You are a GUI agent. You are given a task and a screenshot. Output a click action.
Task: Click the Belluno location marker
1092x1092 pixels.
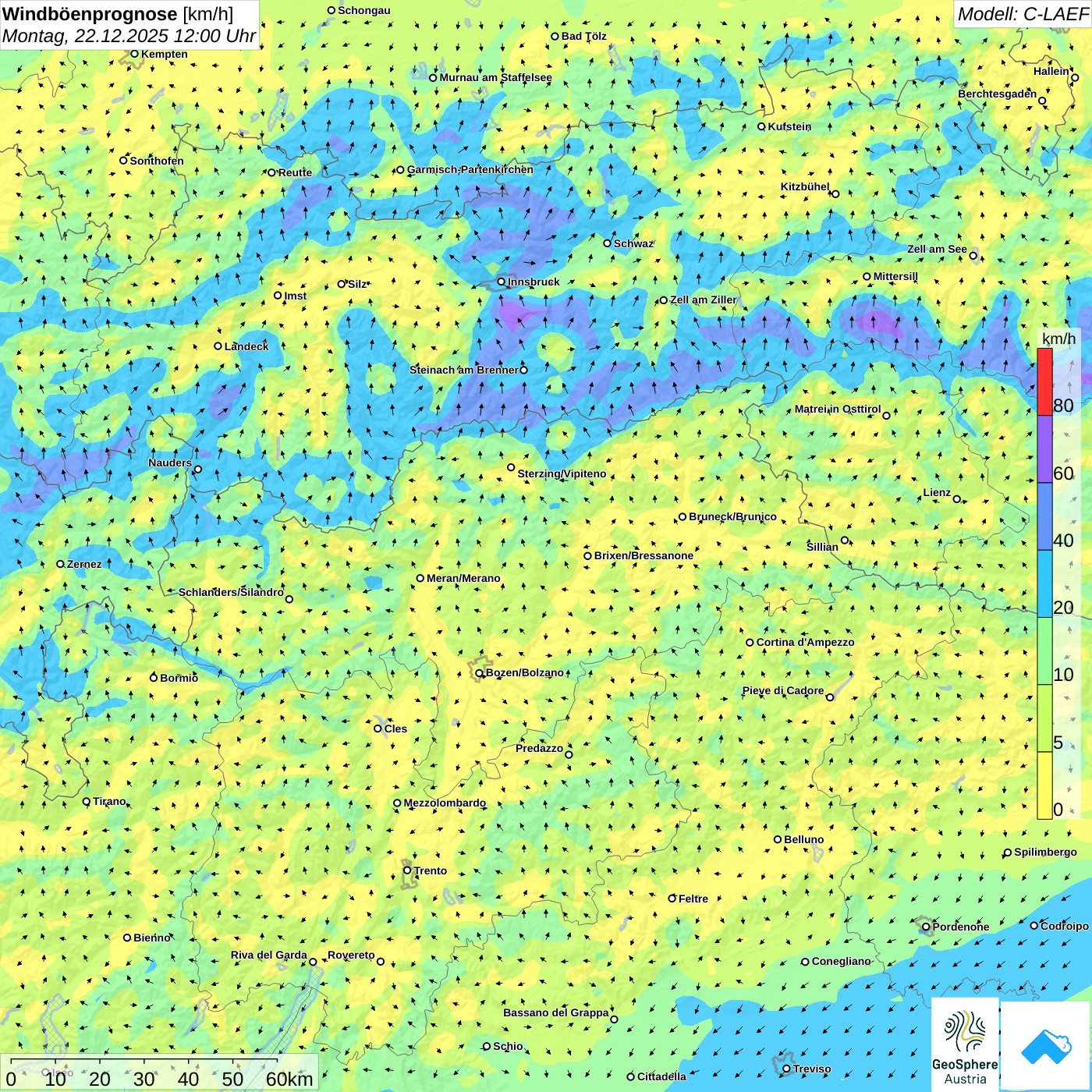pos(777,839)
